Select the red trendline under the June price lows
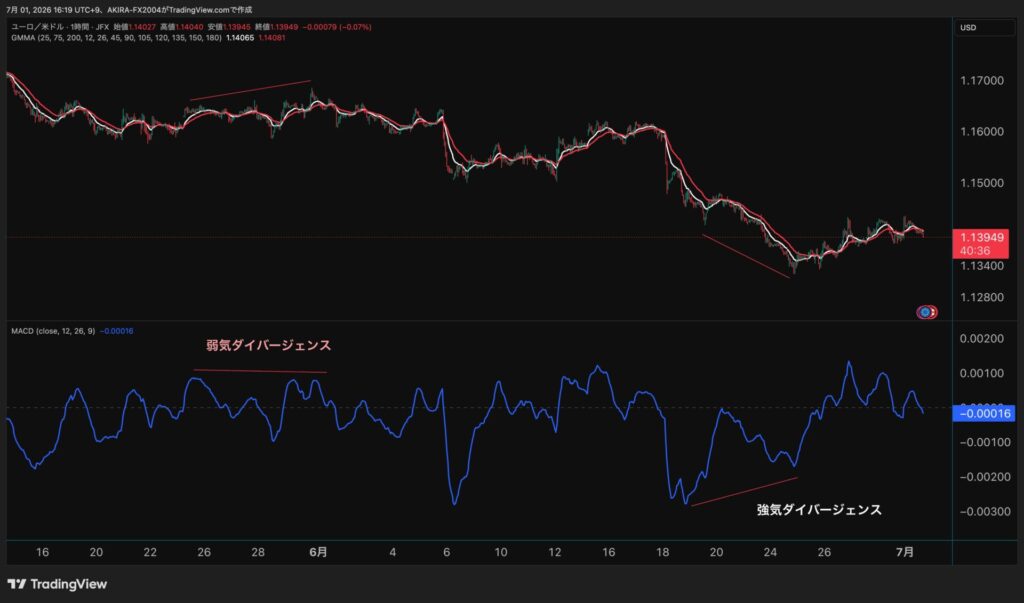The image size is (1024, 603). pos(746,256)
